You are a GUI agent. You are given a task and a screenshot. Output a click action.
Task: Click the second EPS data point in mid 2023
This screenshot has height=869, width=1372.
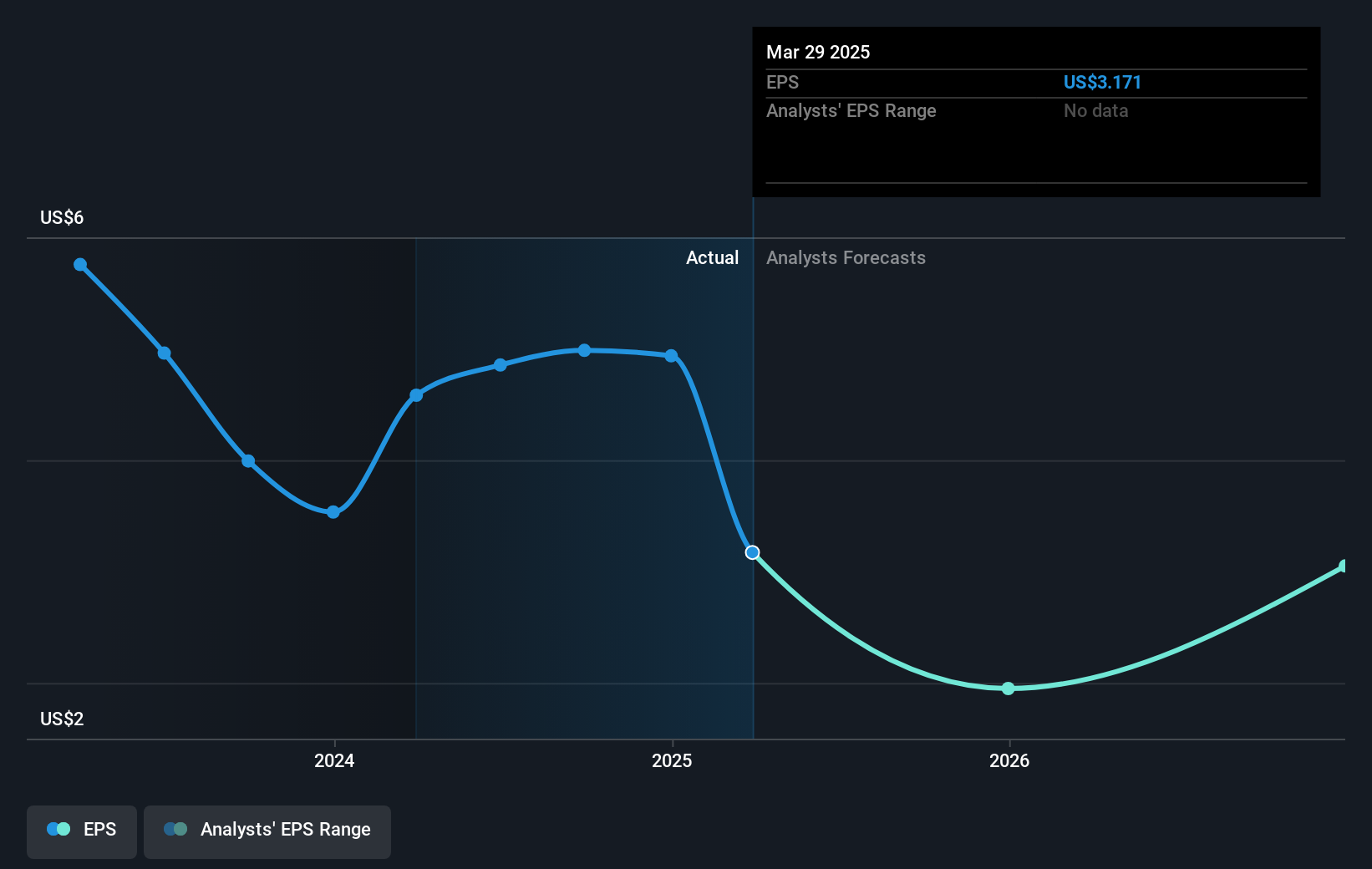[165, 353]
